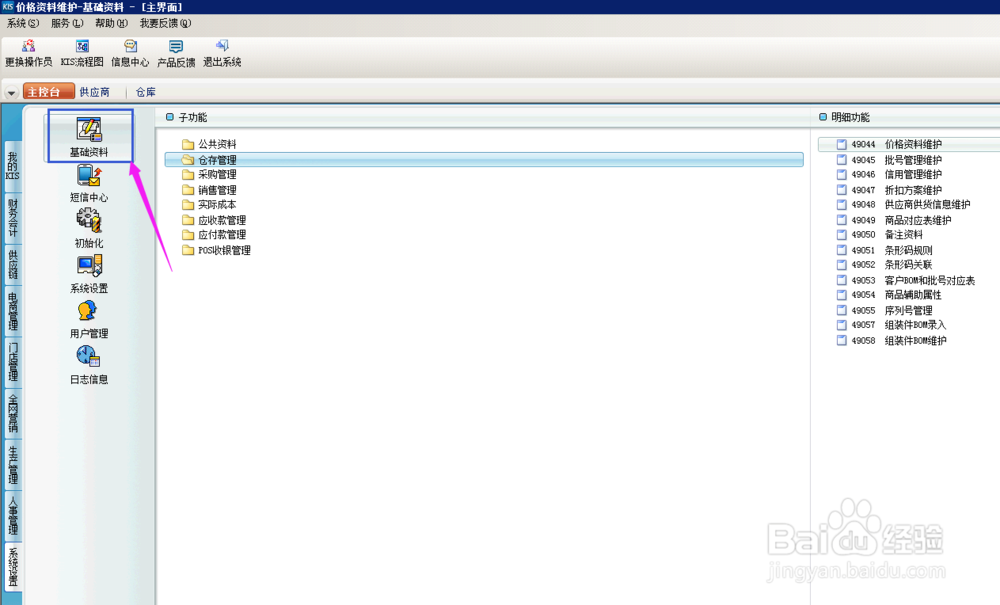Click 退出系统 to exit

coord(222,54)
